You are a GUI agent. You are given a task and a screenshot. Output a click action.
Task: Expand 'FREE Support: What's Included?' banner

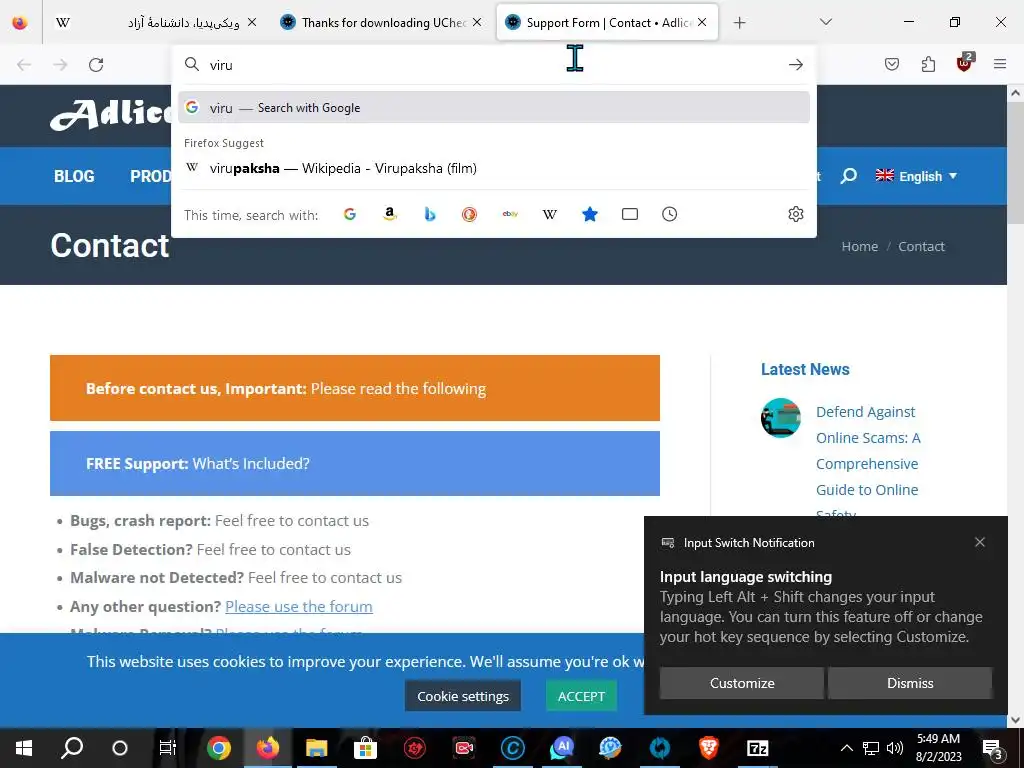tap(355, 463)
